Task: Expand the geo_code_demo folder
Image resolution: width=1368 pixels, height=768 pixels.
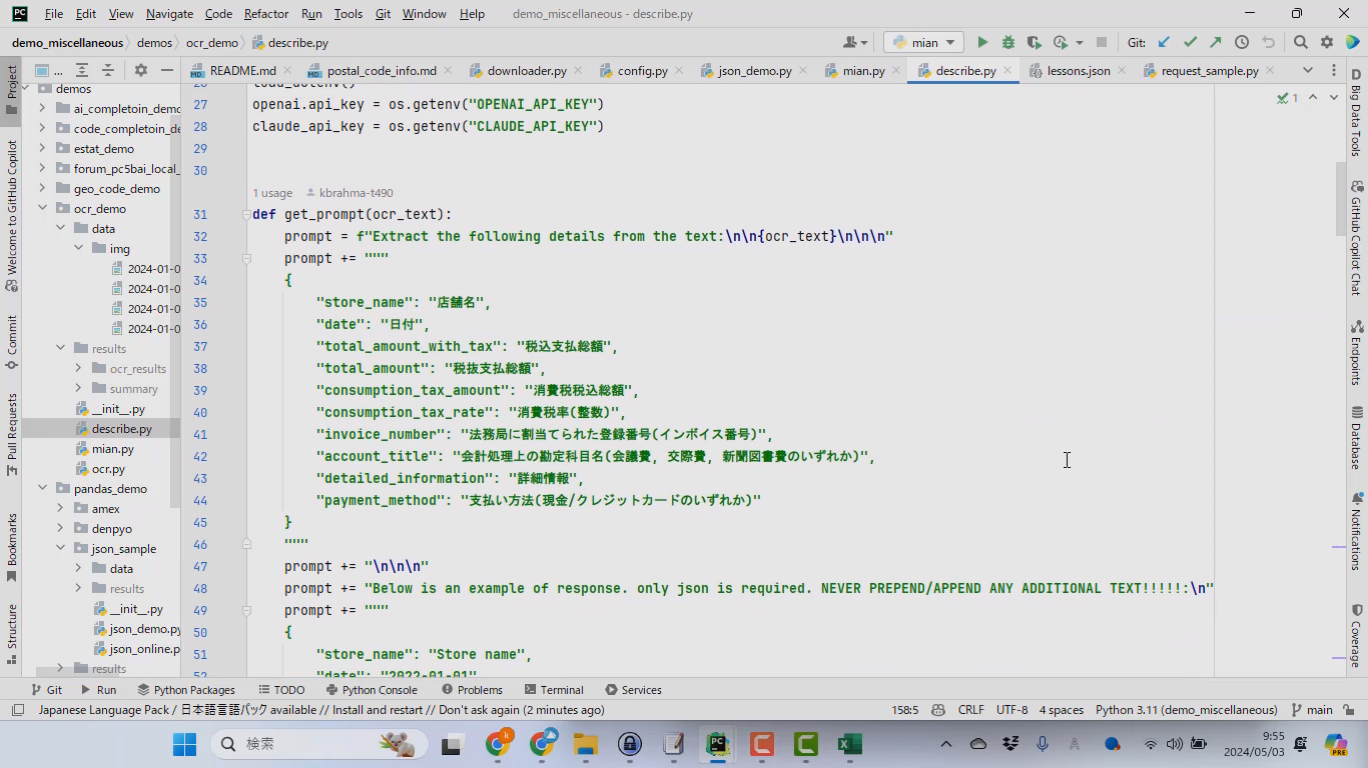Action: tap(42, 189)
